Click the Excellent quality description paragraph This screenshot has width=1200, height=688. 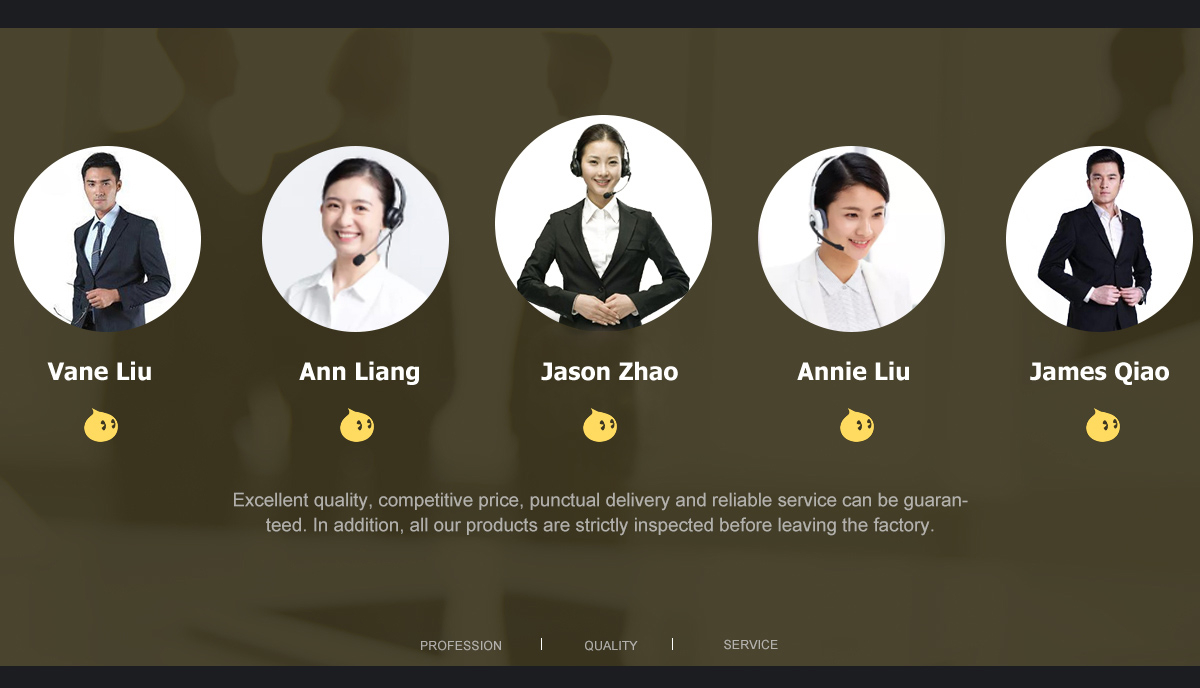[600, 512]
